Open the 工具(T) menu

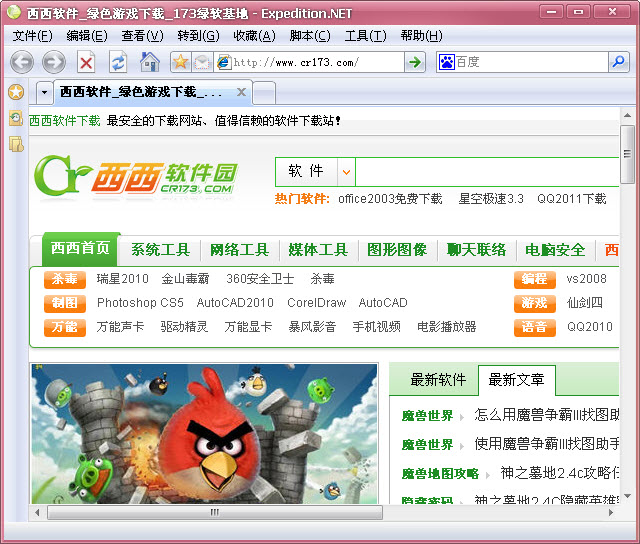pos(365,36)
